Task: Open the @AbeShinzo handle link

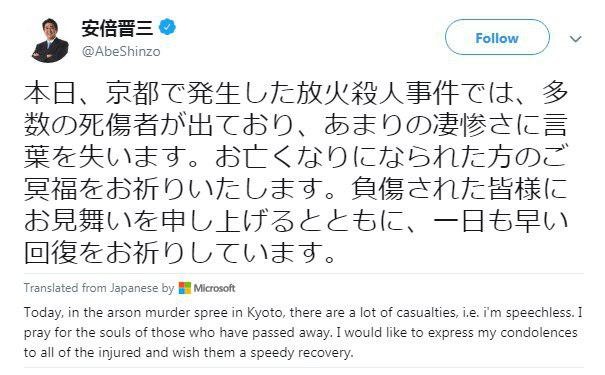Action: [x=121, y=52]
